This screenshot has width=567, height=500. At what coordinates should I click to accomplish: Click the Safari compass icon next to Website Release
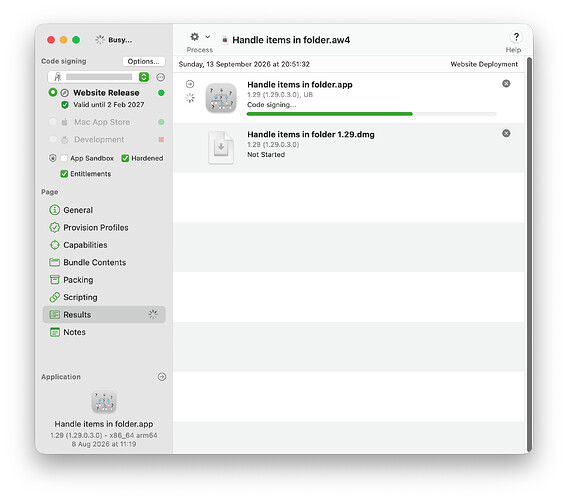coord(64,93)
